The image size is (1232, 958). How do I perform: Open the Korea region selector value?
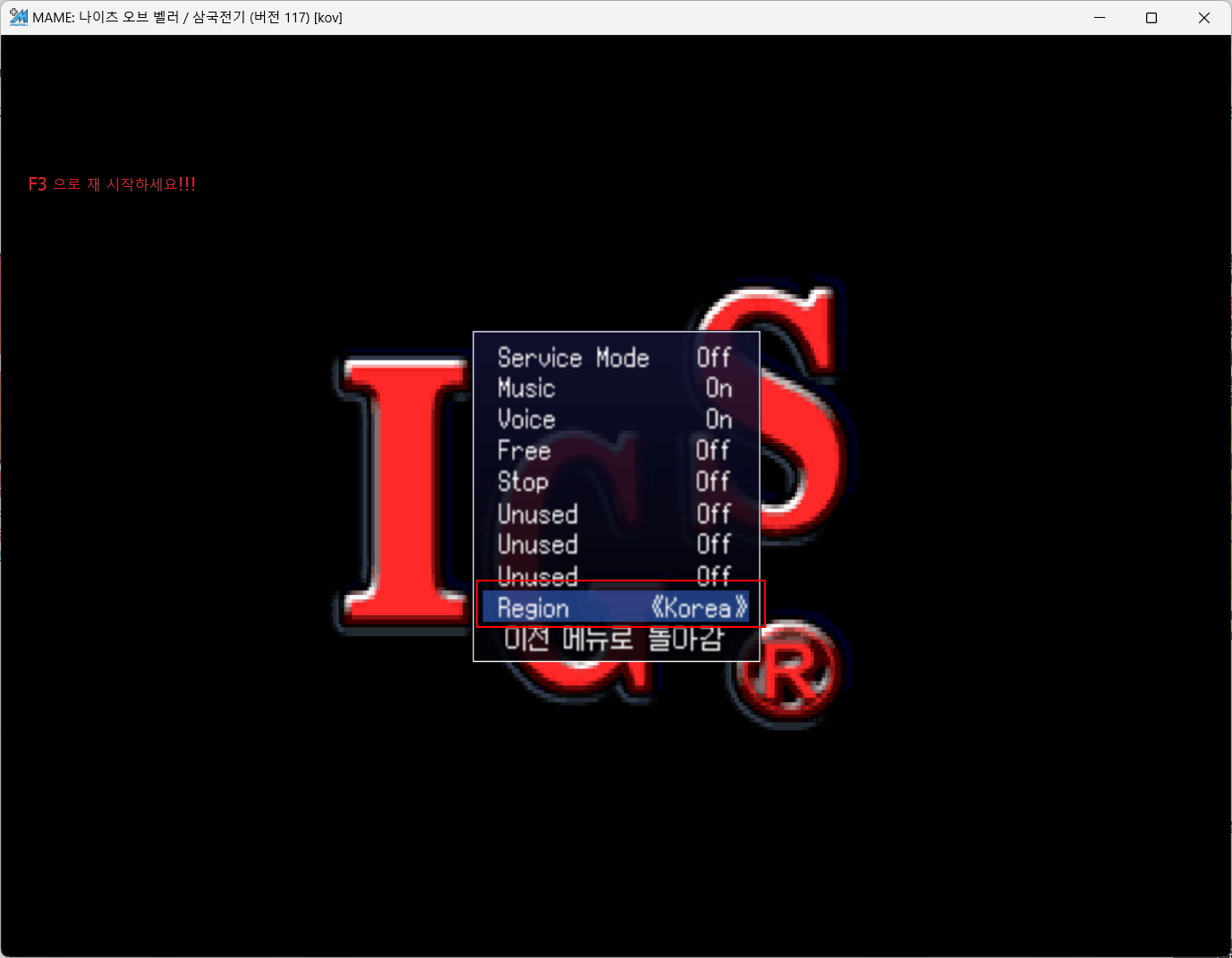pyautogui.click(x=698, y=608)
